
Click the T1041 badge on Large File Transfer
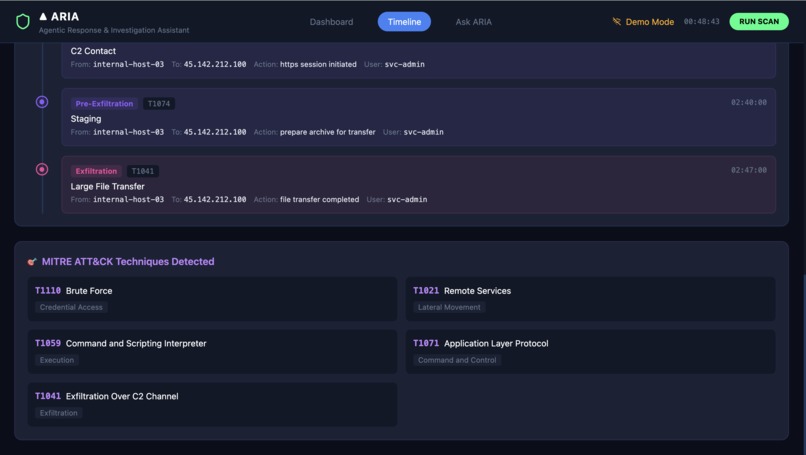(x=142, y=171)
